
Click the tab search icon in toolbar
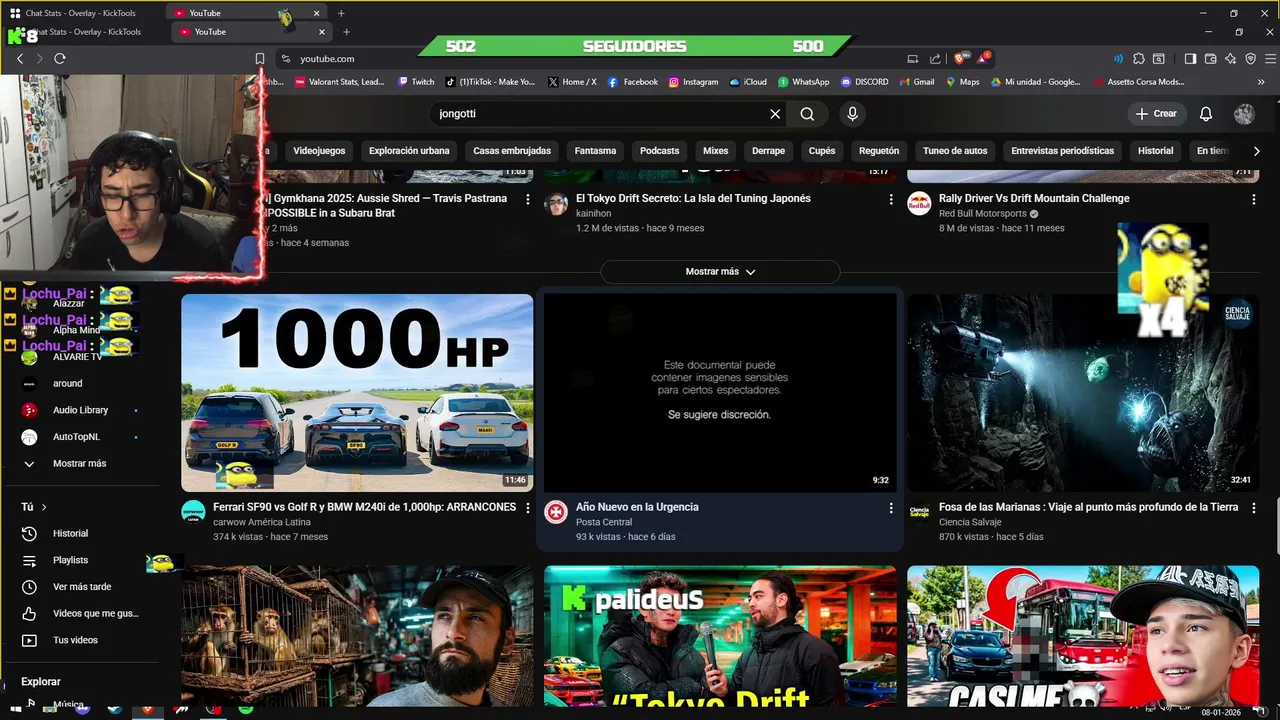click(1159, 59)
